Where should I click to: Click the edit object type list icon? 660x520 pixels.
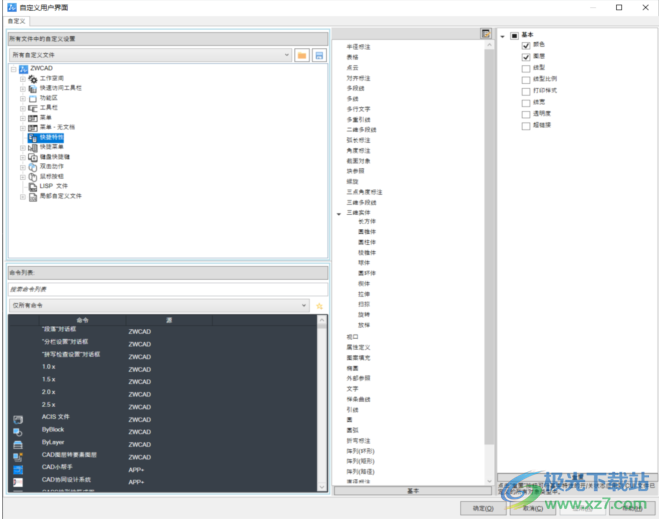[x=486, y=34]
